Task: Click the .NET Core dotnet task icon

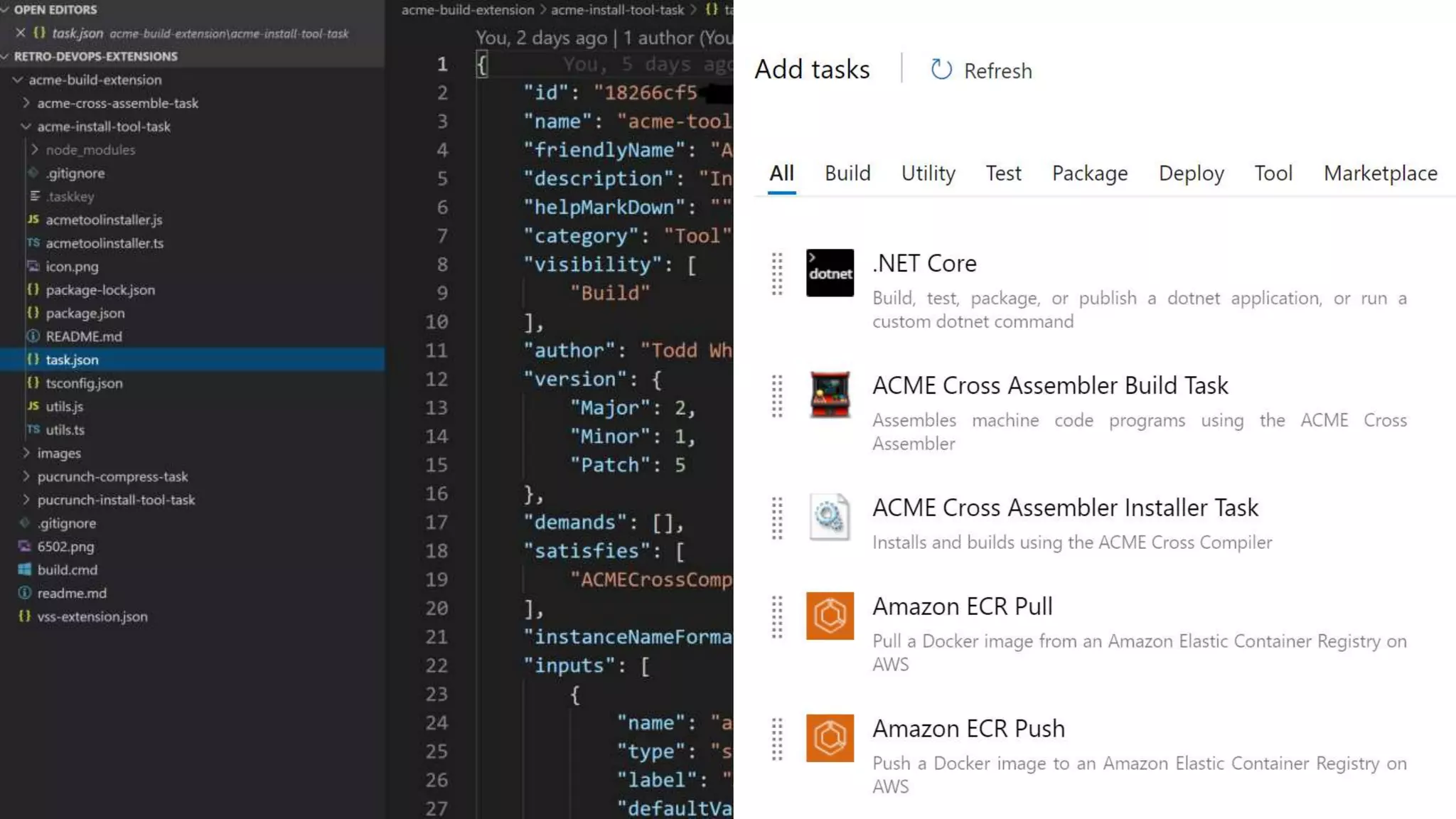Action: pyautogui.click(x=830, y=273)
